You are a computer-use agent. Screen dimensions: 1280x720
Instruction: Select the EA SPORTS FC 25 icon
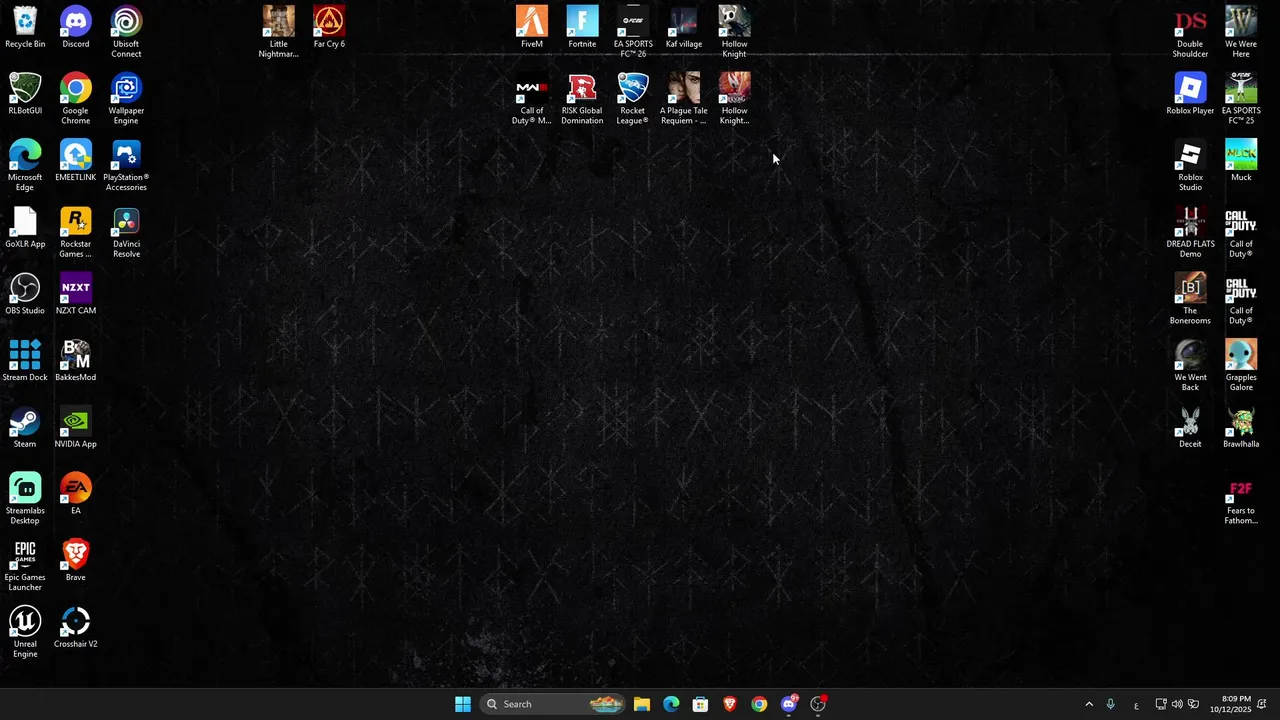pos(1241,99)
